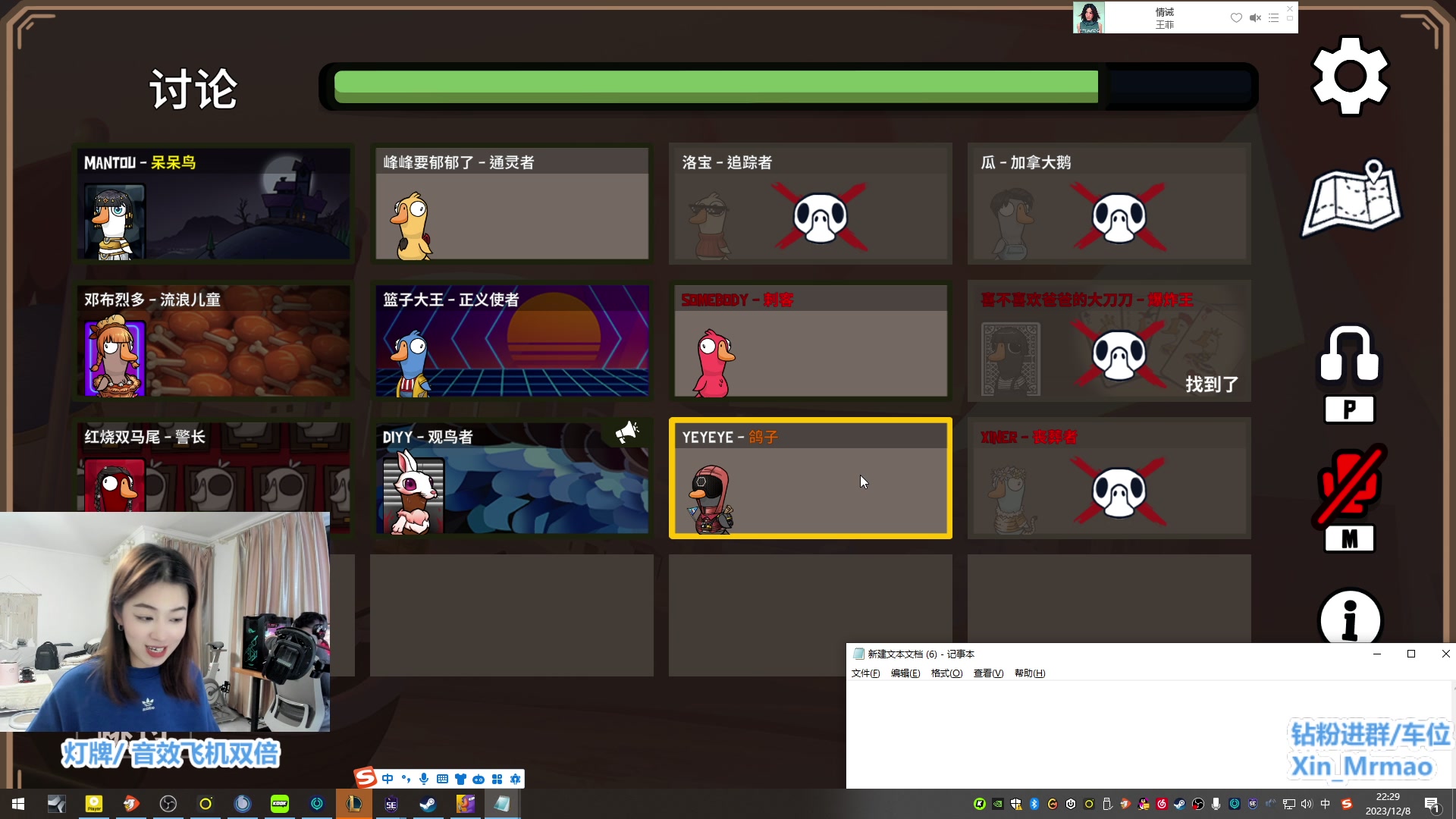The image size is (1456, 819).
Task: Switch to League of Legends in taskbar
Action: click(354, 804)
